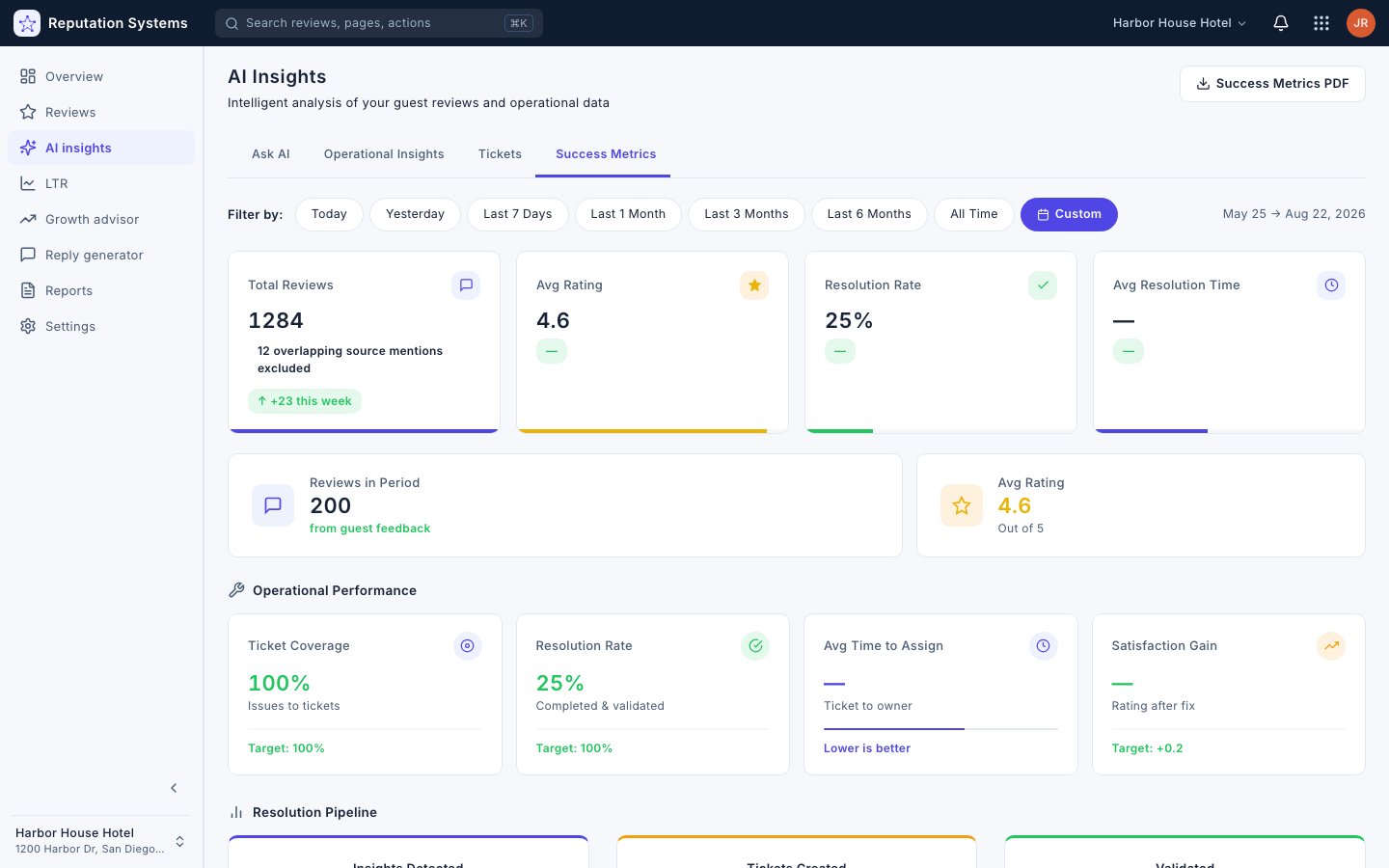The image size is (1389, 868).
Task: Open Overview in the sidebar
Action: pos(101,76)
